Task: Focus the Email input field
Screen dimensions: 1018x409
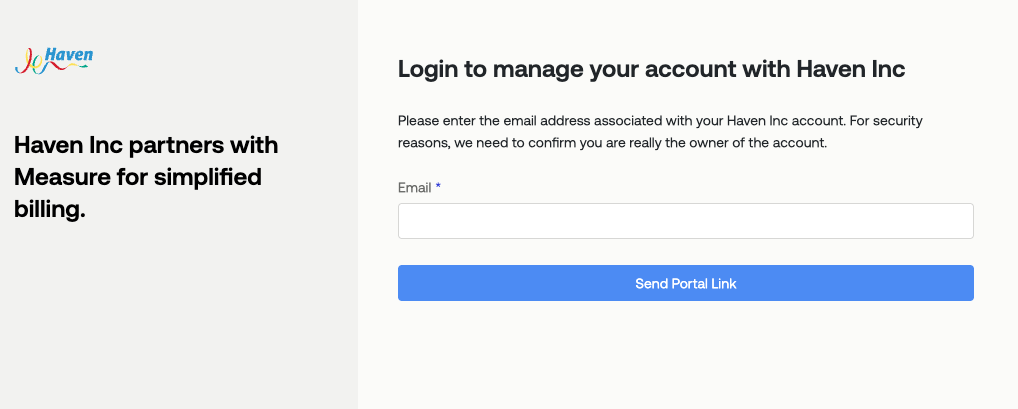Action: [686, 221]
